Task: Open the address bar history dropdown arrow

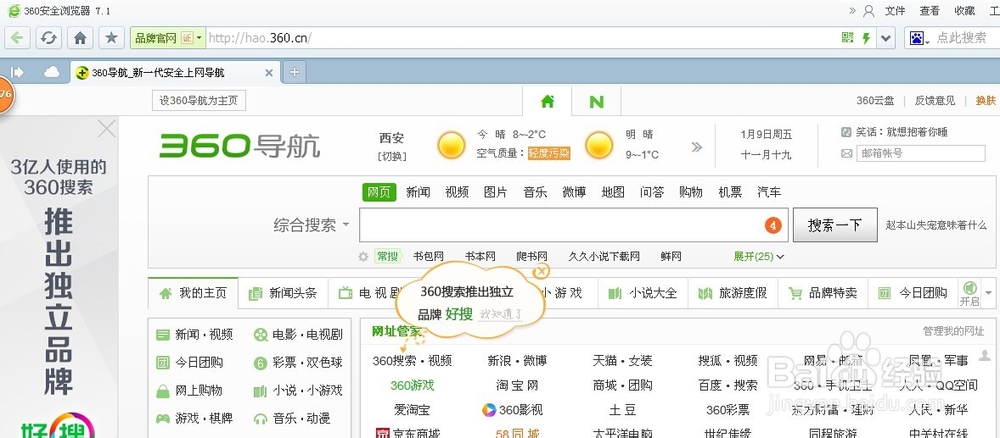Action: pos(886,38)
